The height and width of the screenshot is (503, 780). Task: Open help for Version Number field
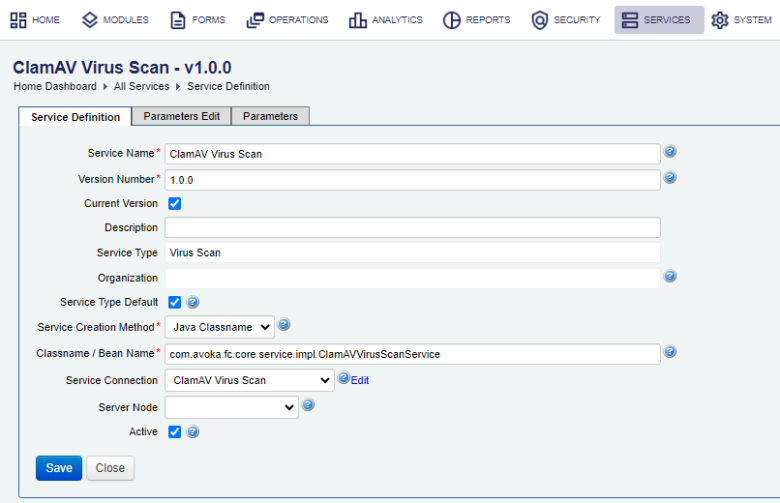(x=670, y=177)
